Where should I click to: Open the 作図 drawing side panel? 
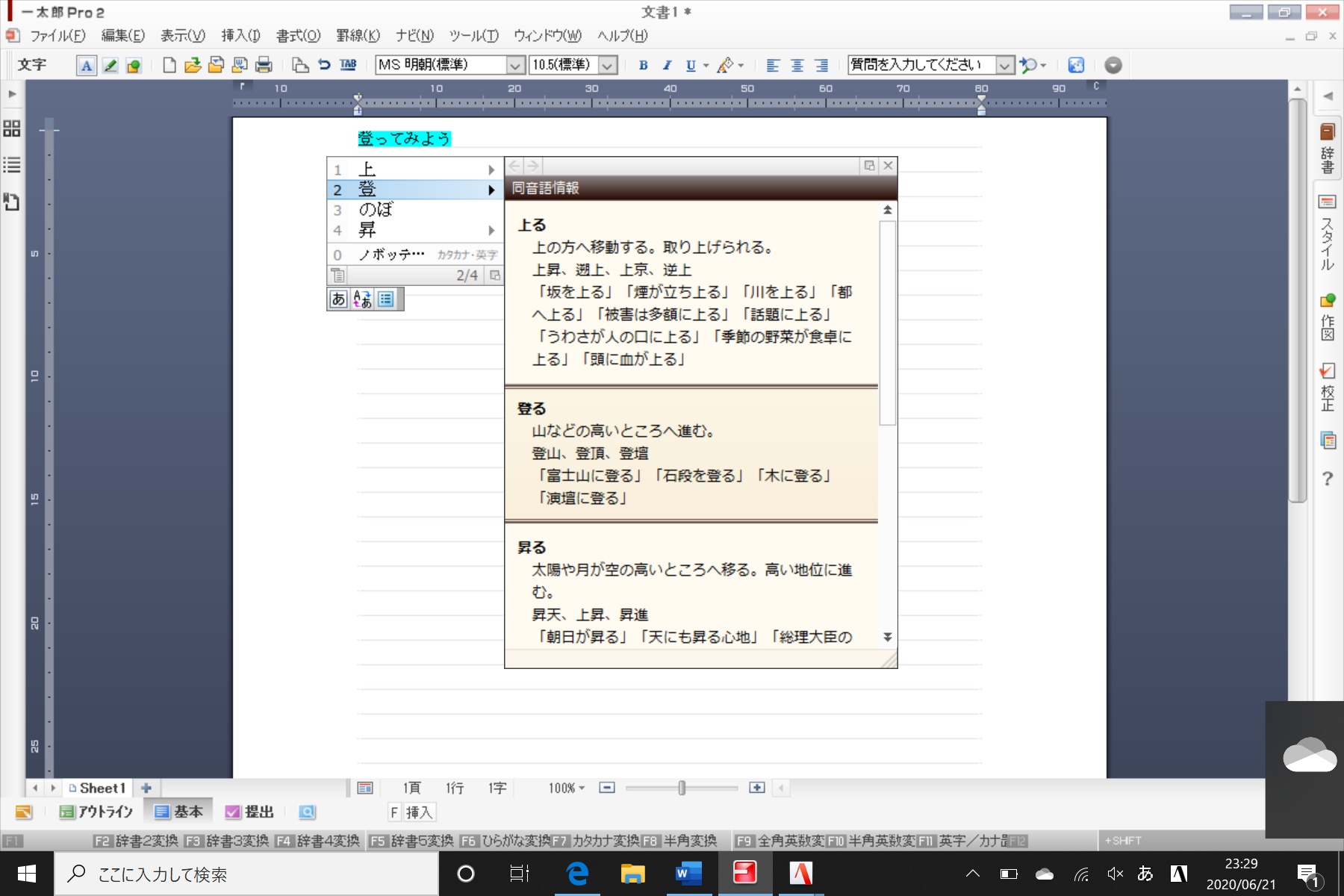[x=1328, y=317]
